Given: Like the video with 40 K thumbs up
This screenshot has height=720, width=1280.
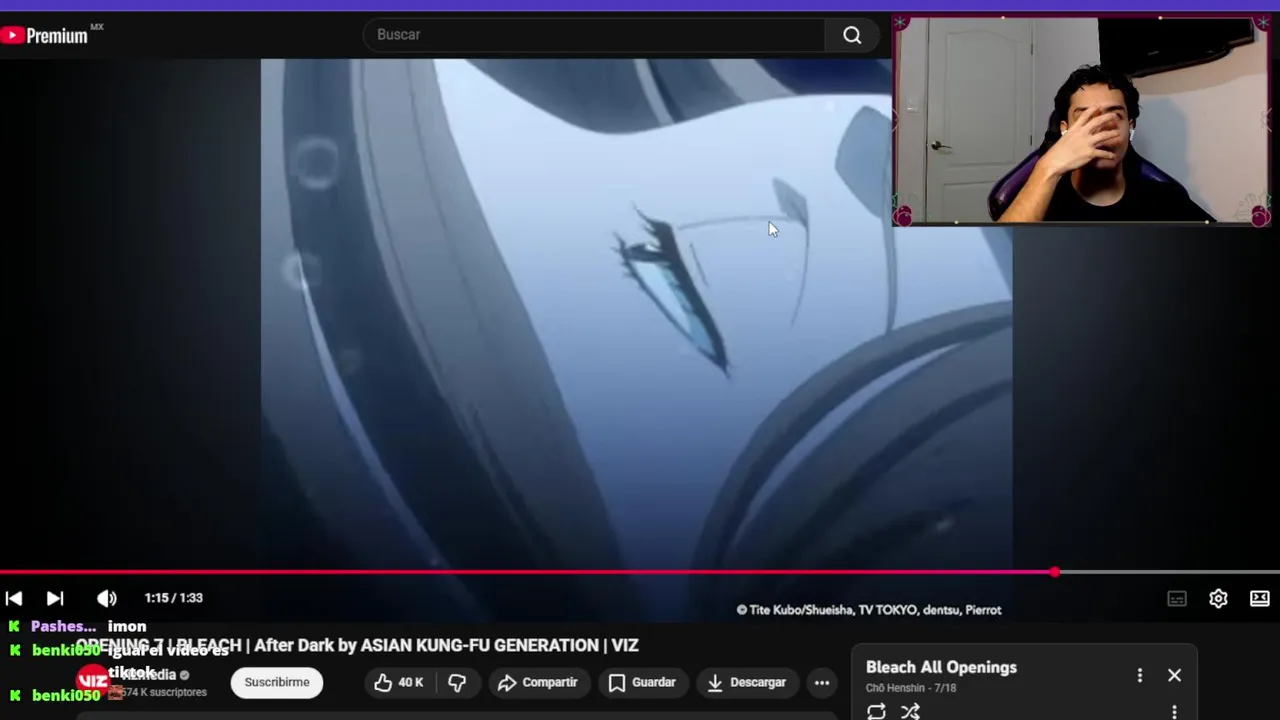Looking at the screenshot, I should (398, 682).
